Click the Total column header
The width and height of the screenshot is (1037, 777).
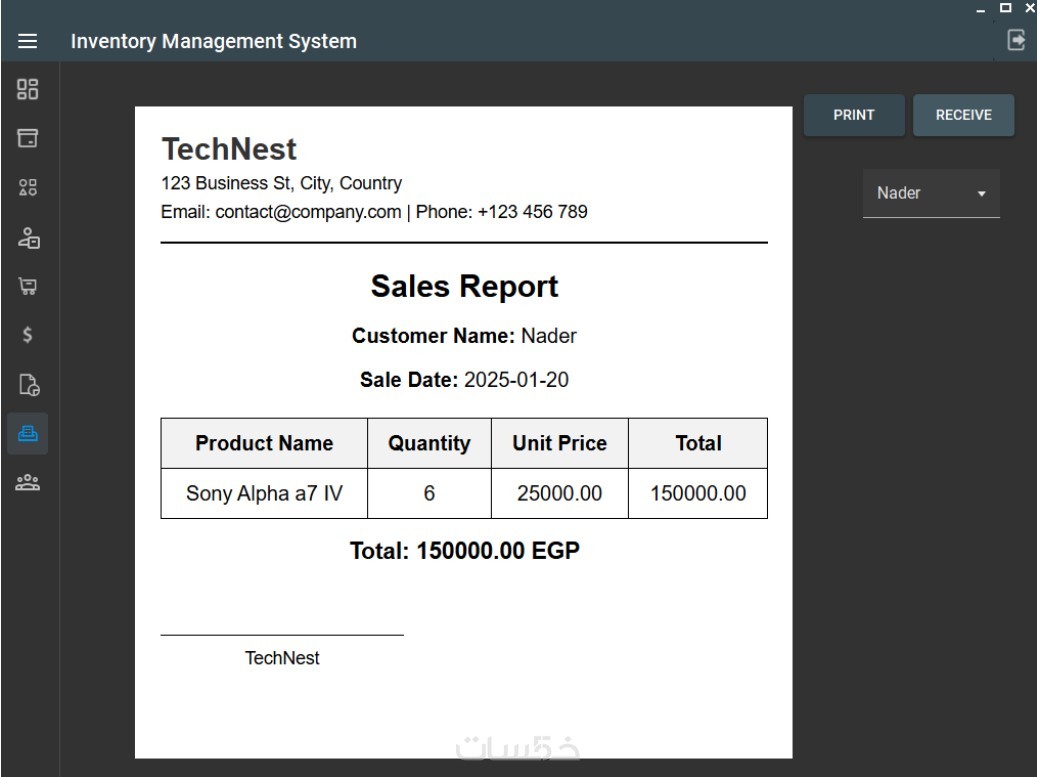[x=698, y=443]
